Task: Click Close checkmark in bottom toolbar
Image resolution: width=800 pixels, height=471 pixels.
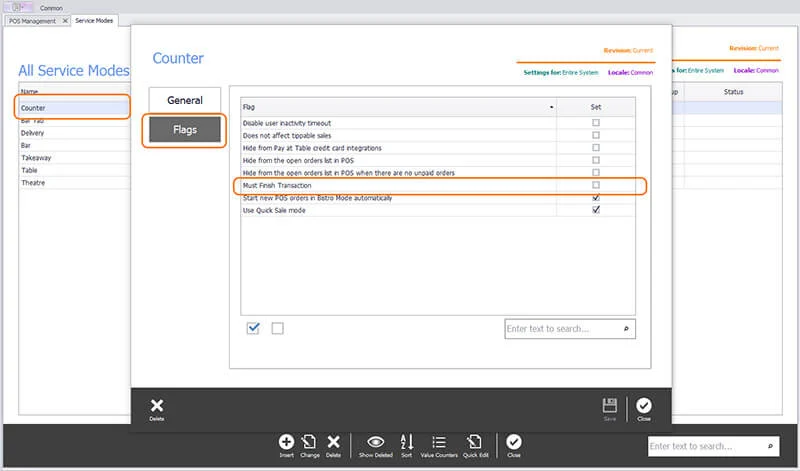Action: [514, 442]
